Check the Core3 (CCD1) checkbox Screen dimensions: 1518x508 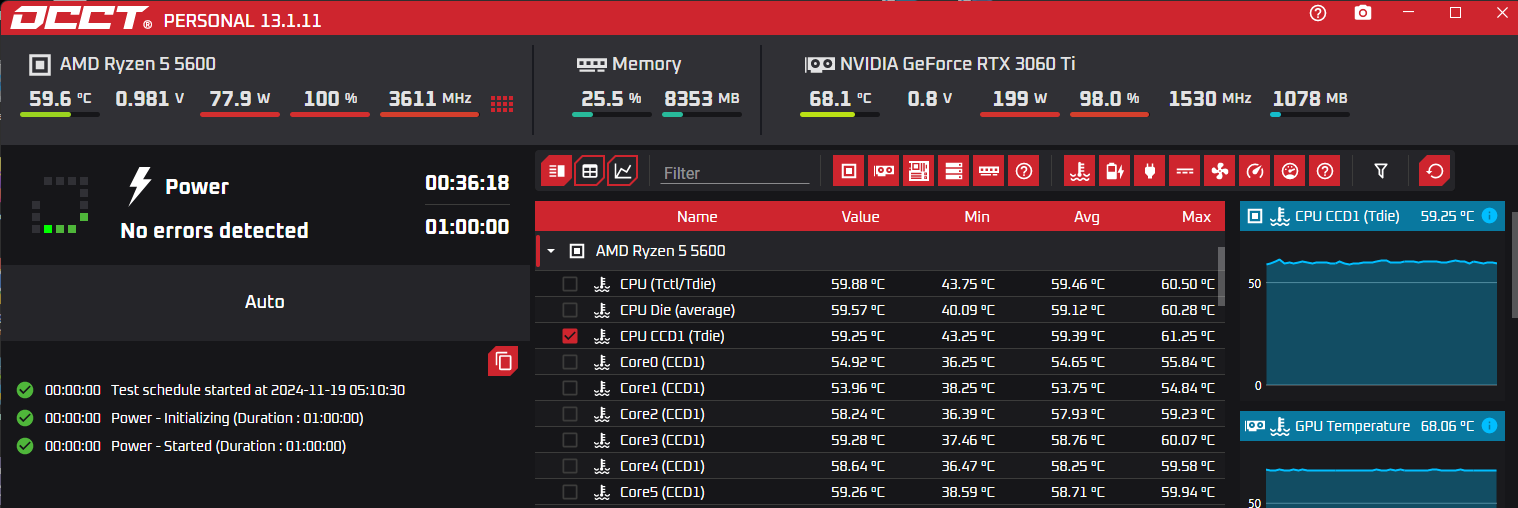pos(570,440)
